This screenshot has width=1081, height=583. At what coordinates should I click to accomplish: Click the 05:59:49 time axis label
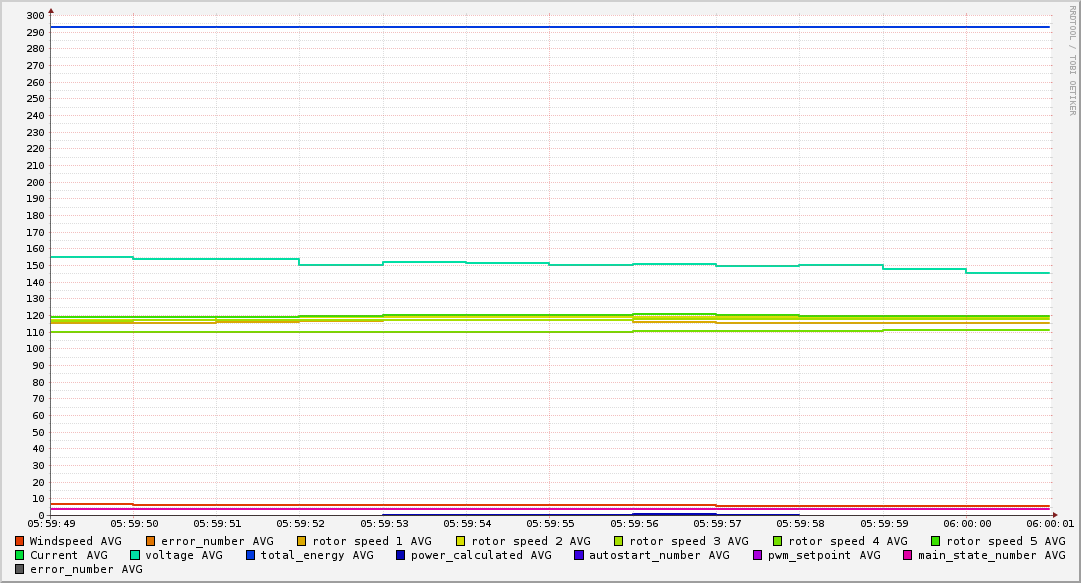coord(51,523)
